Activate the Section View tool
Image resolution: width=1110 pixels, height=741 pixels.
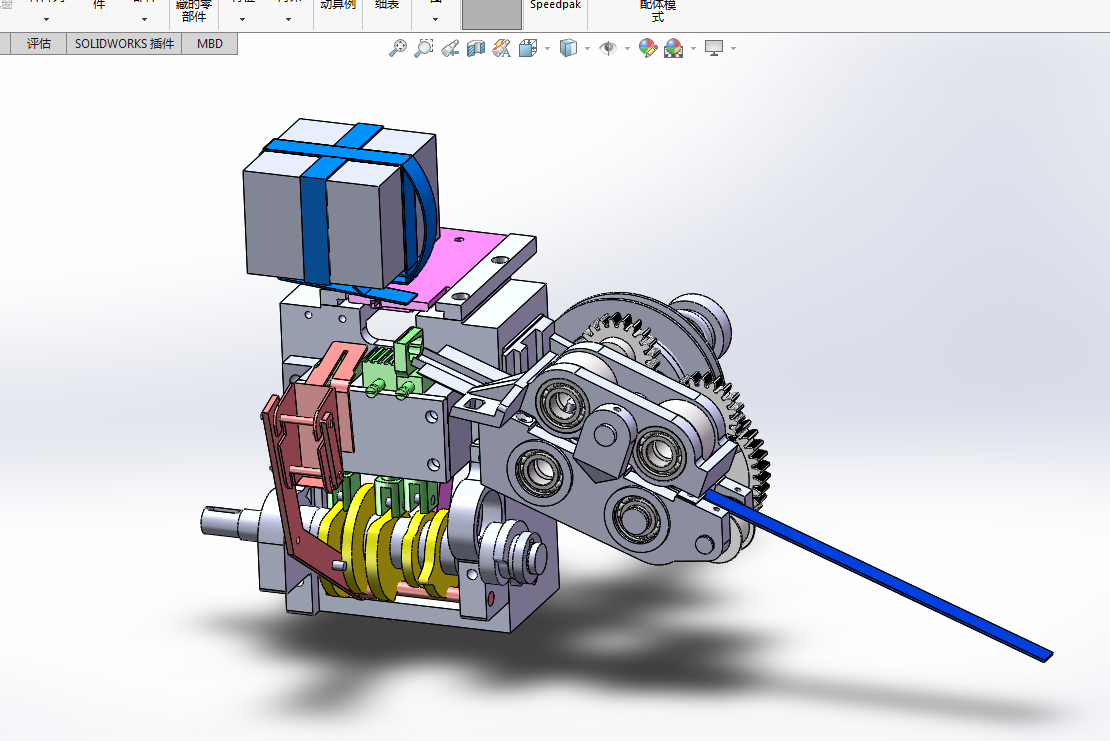(476, 48)
